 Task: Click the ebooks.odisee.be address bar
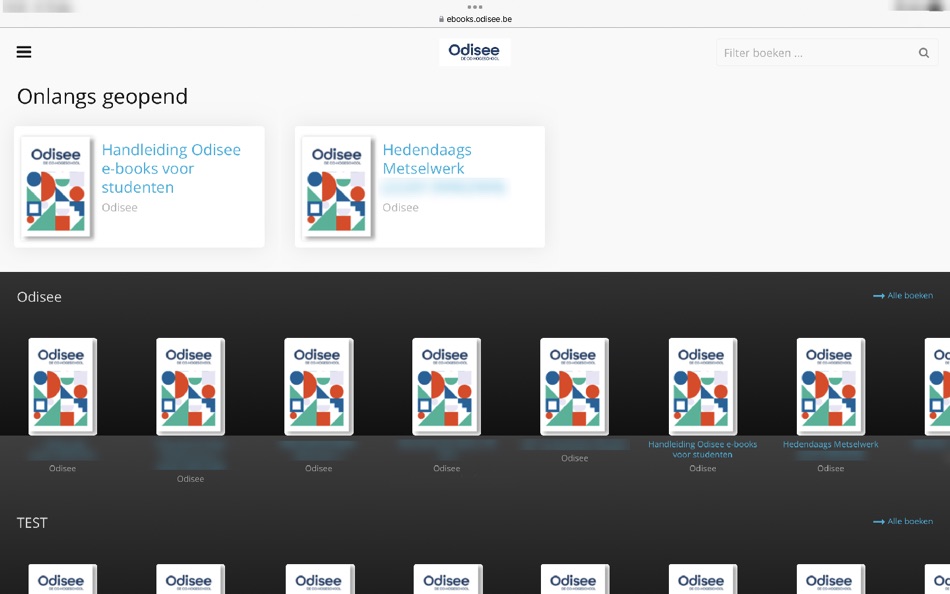point(475,19)
